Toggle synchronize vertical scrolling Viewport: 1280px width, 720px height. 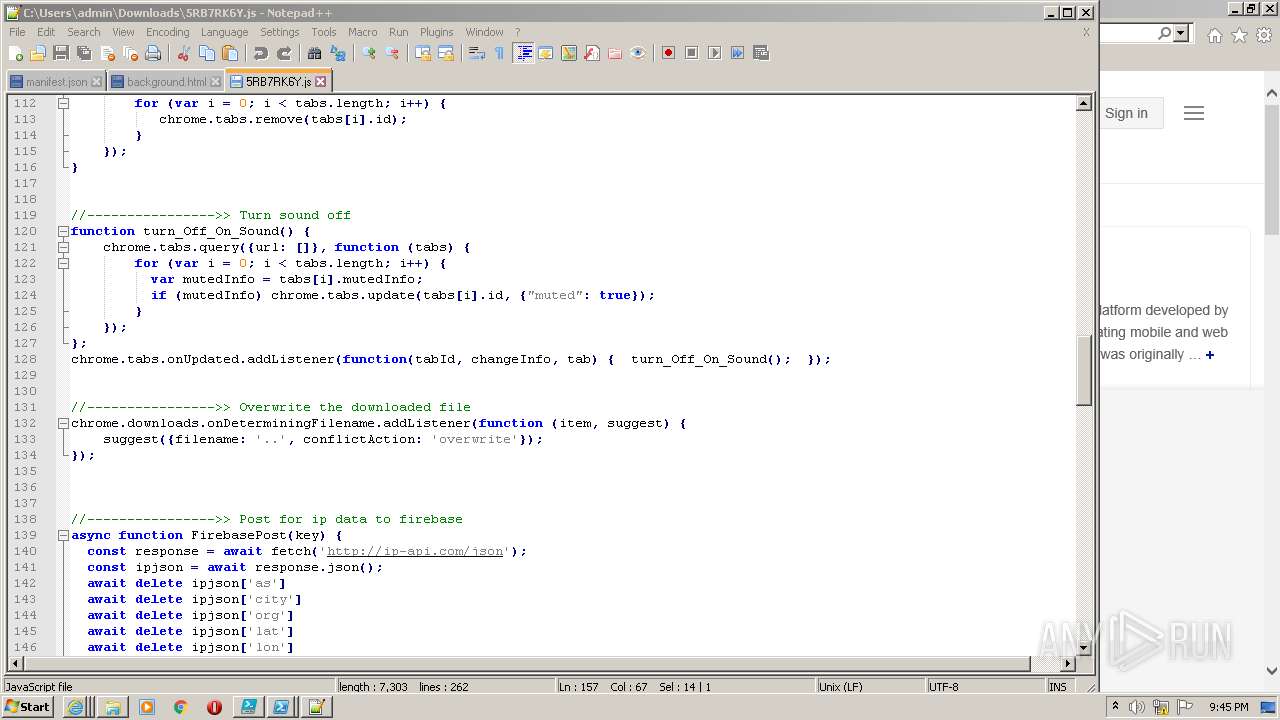(423, 53)
